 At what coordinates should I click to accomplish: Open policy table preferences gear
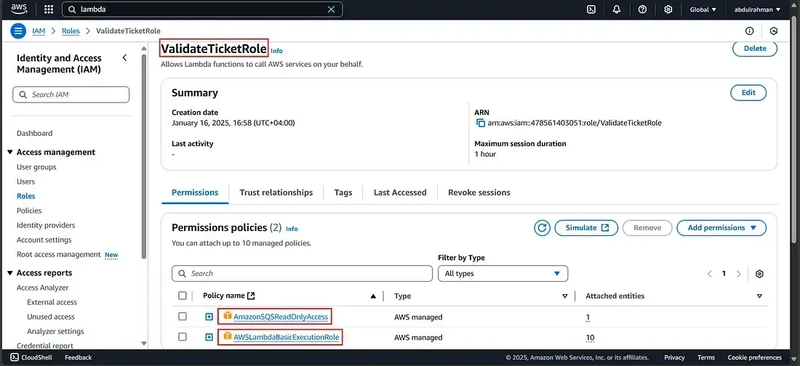759,274
